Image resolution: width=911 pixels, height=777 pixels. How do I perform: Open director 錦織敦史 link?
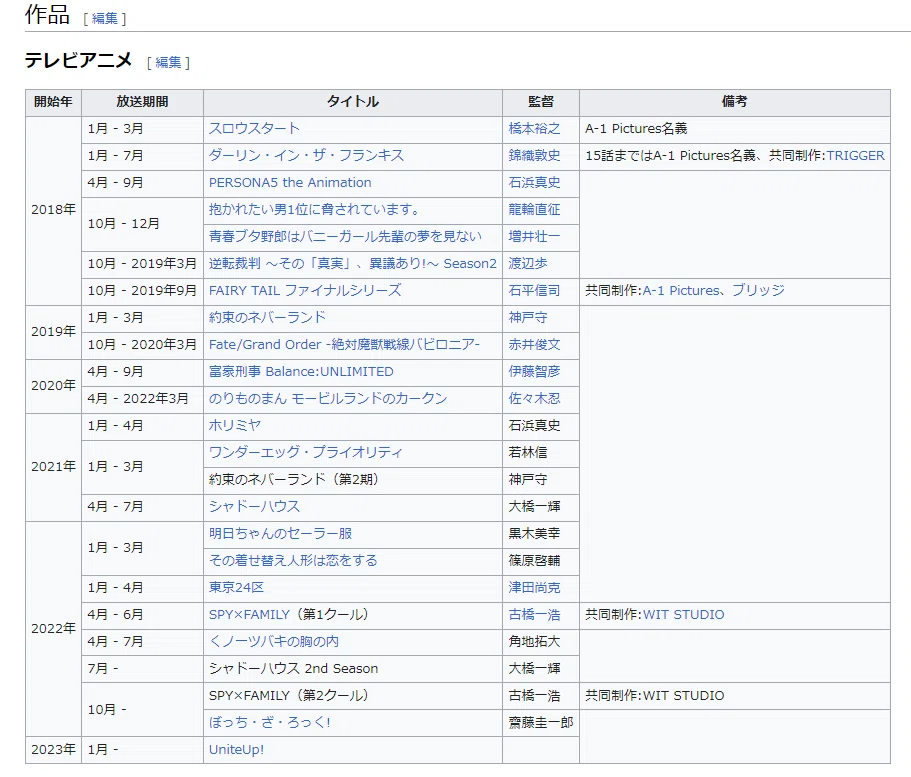point(535,156)
